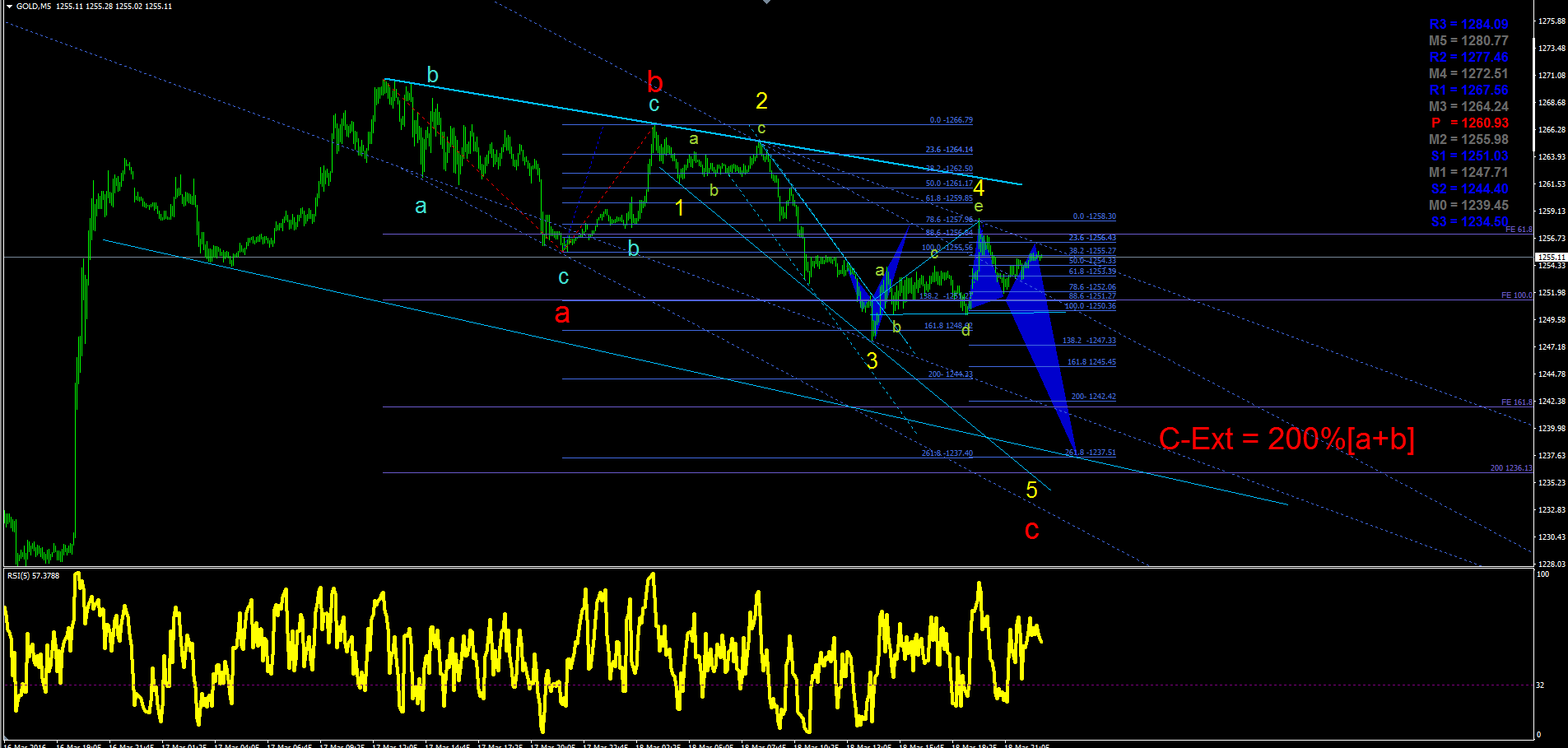Select the M0 = 1239.45 pivot label

click(1468, 206)
